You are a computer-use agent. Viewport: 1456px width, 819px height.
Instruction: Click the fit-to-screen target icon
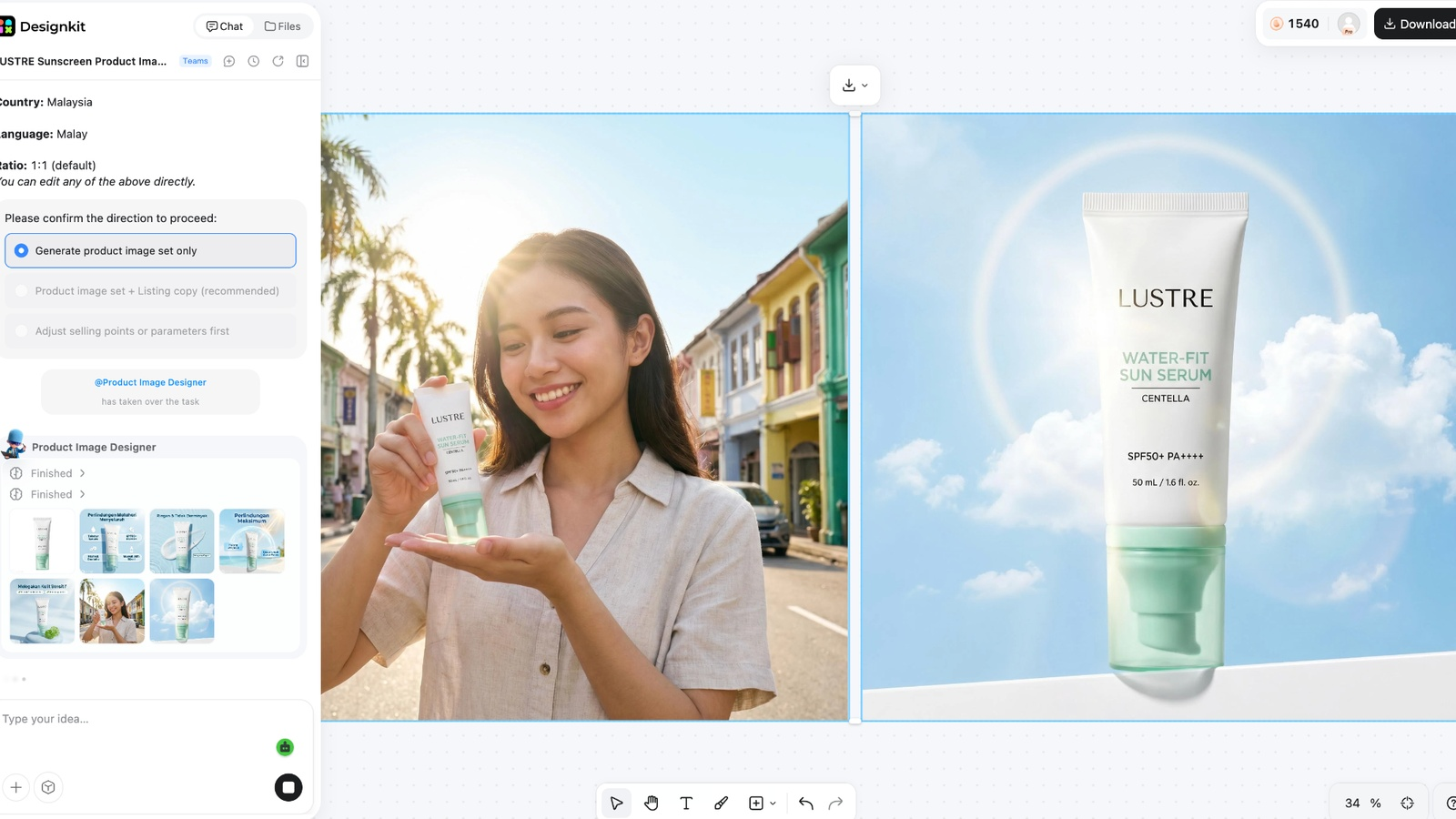(1408, 803)
